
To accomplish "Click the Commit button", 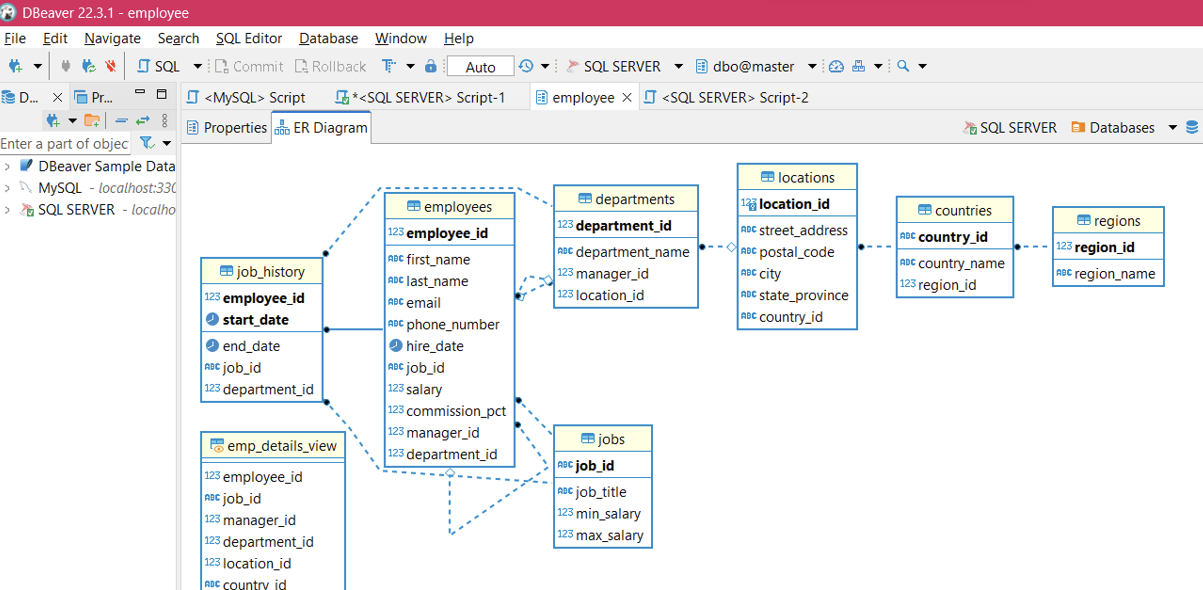I will (249, 67).
